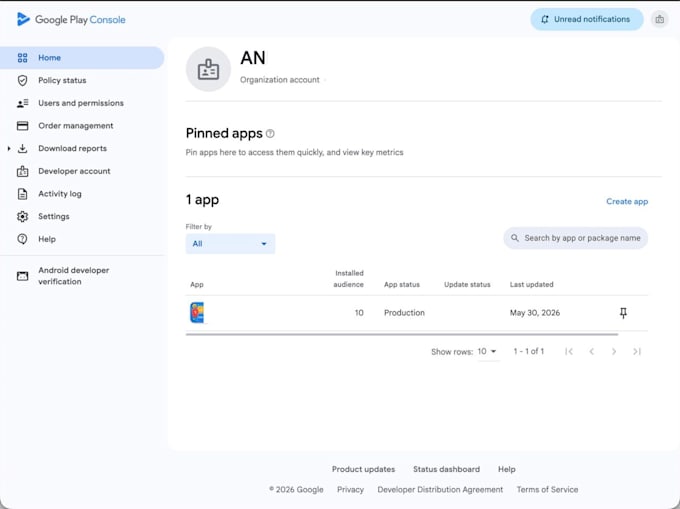Expand the Download reports submenu arrow
Viewport: 680px width, 509px height.
tap(9, 149)
